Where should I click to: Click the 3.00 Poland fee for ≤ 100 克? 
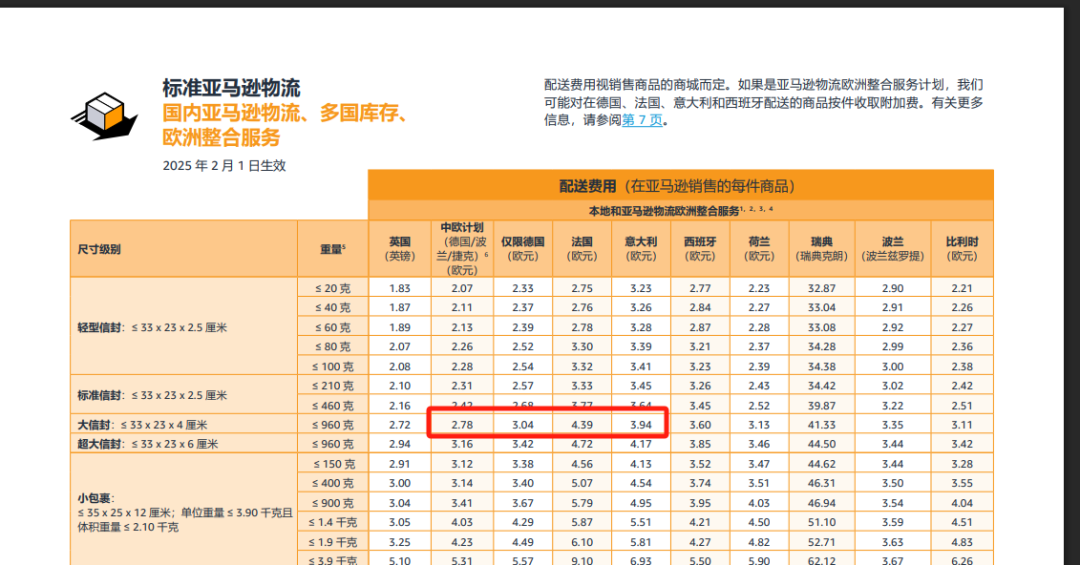893,367
